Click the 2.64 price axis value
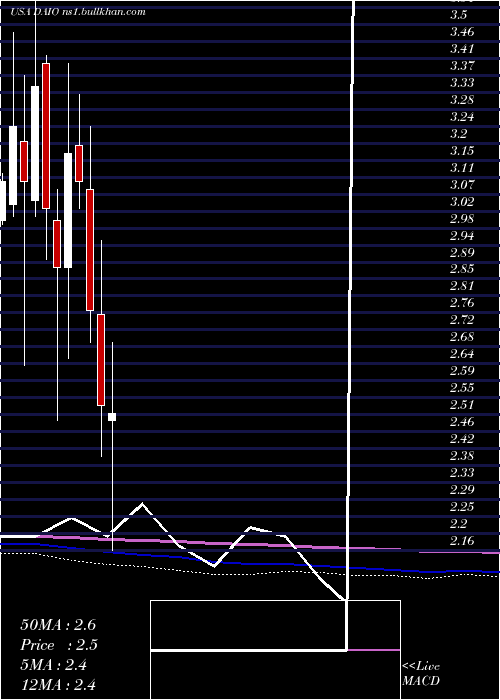The image size is (500, 700). point(462,354)
